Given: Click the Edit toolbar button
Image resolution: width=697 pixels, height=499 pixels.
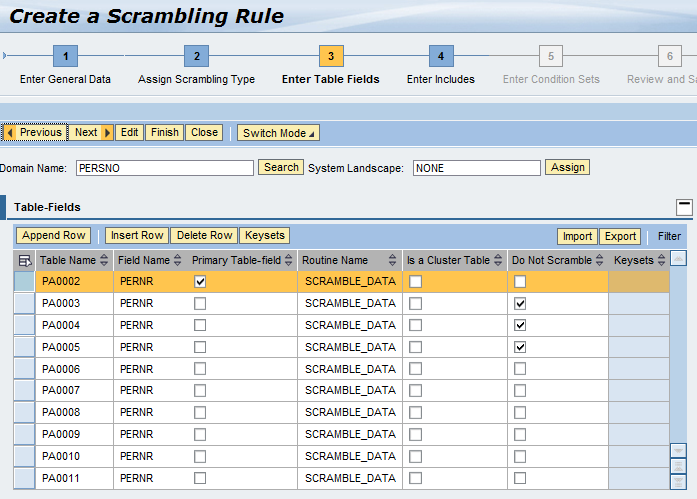Looking at the screenshot, I should point(130,133).
